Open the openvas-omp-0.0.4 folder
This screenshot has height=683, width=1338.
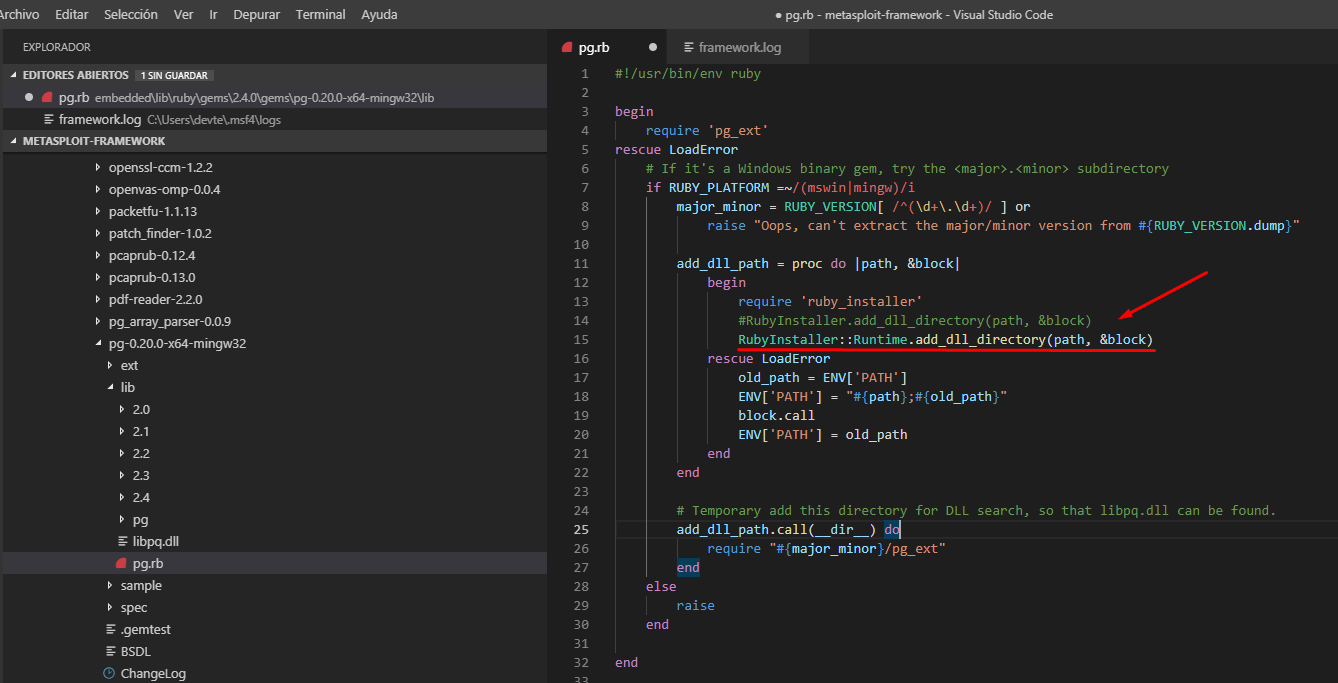click(164, 190)
